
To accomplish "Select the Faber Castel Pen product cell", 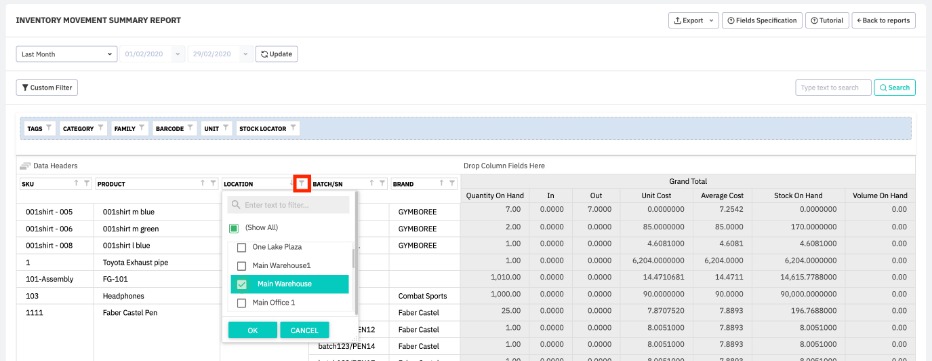I will [157, 312].
